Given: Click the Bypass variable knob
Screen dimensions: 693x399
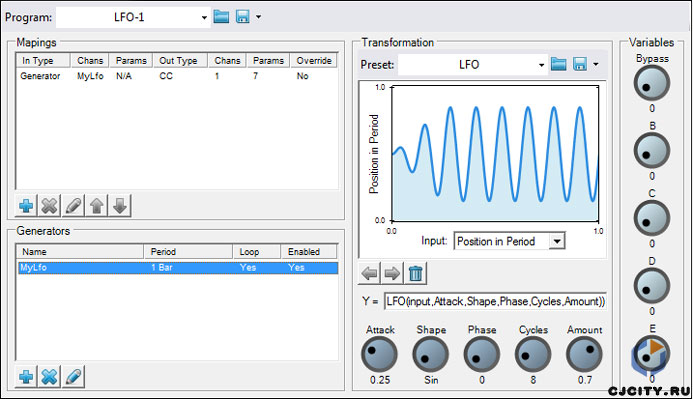Looking at the screenshot, I should (x=652, y=83).
